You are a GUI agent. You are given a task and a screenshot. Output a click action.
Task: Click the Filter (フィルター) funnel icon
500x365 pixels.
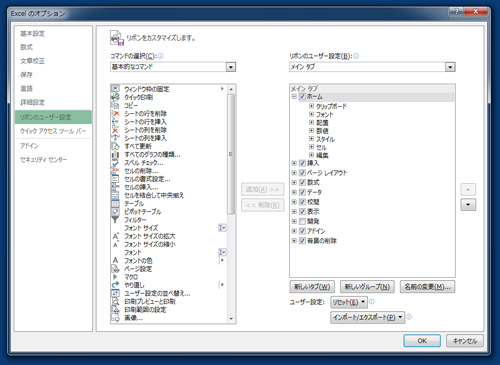coord(115,220)
